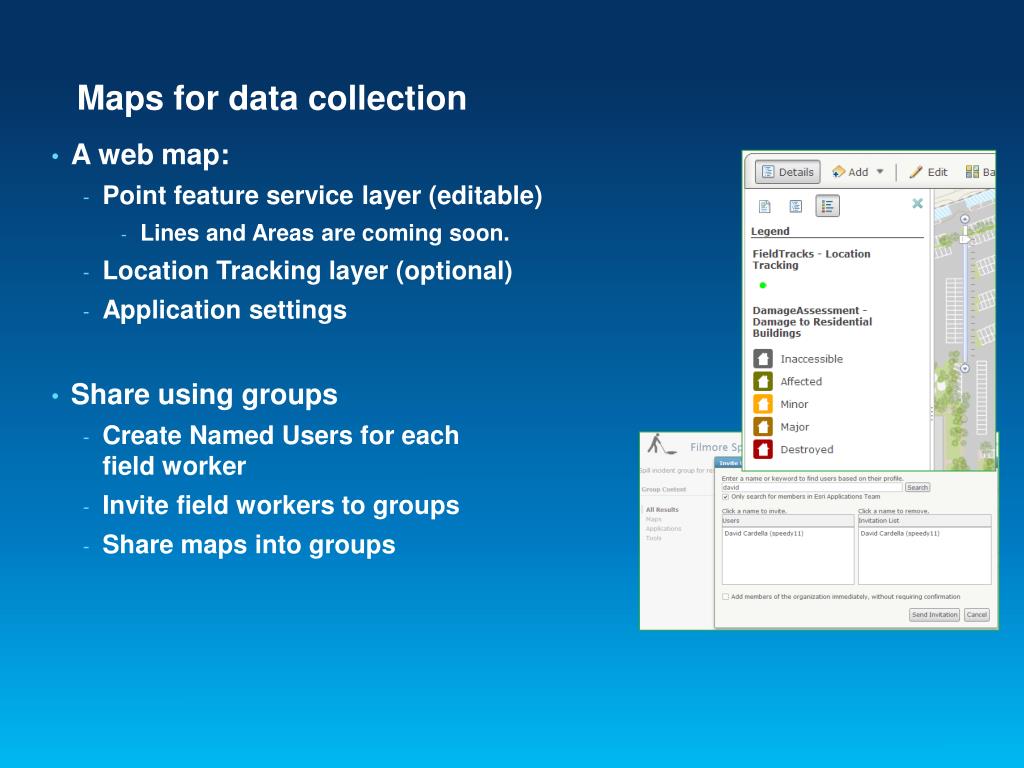The height and width of the screenshot is (768, 1024).
Task: Click the Destroyed red house symbol
Action: tap(763, 449)
